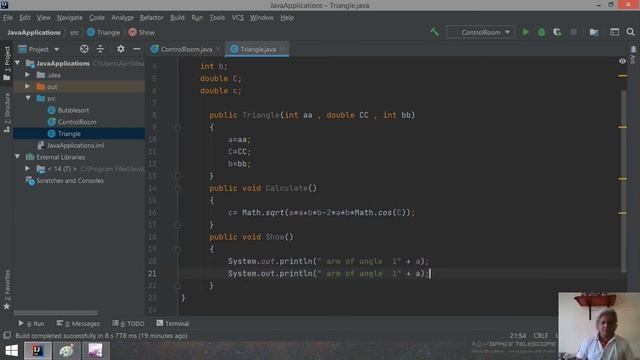Open Search Everywhere magnifier icon
Viewport: 640px width, 360px height.
(x=631, y=32)
